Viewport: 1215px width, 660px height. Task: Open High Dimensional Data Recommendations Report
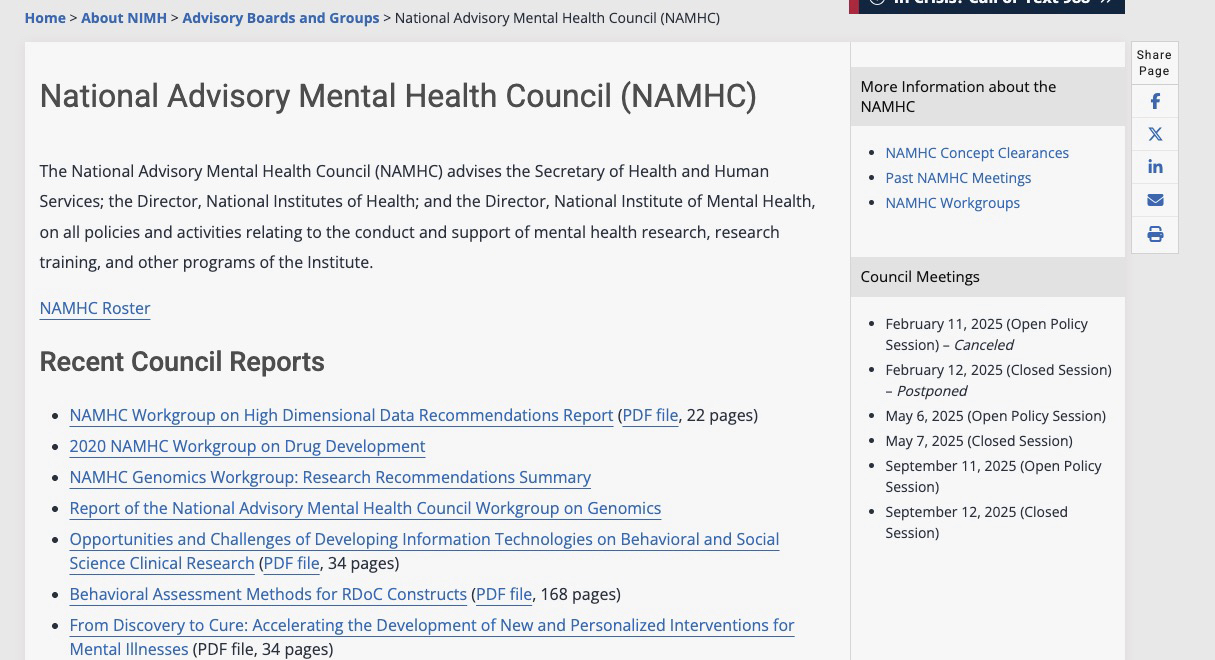(341, 415)
